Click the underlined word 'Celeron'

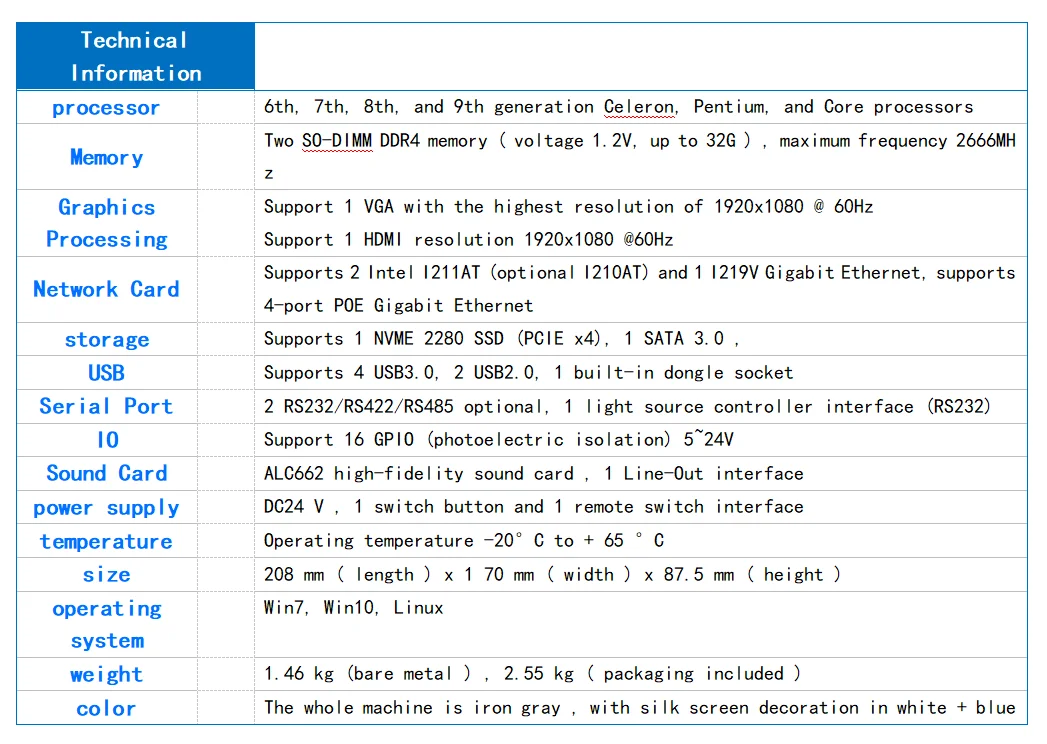click(x=640, y=107)
